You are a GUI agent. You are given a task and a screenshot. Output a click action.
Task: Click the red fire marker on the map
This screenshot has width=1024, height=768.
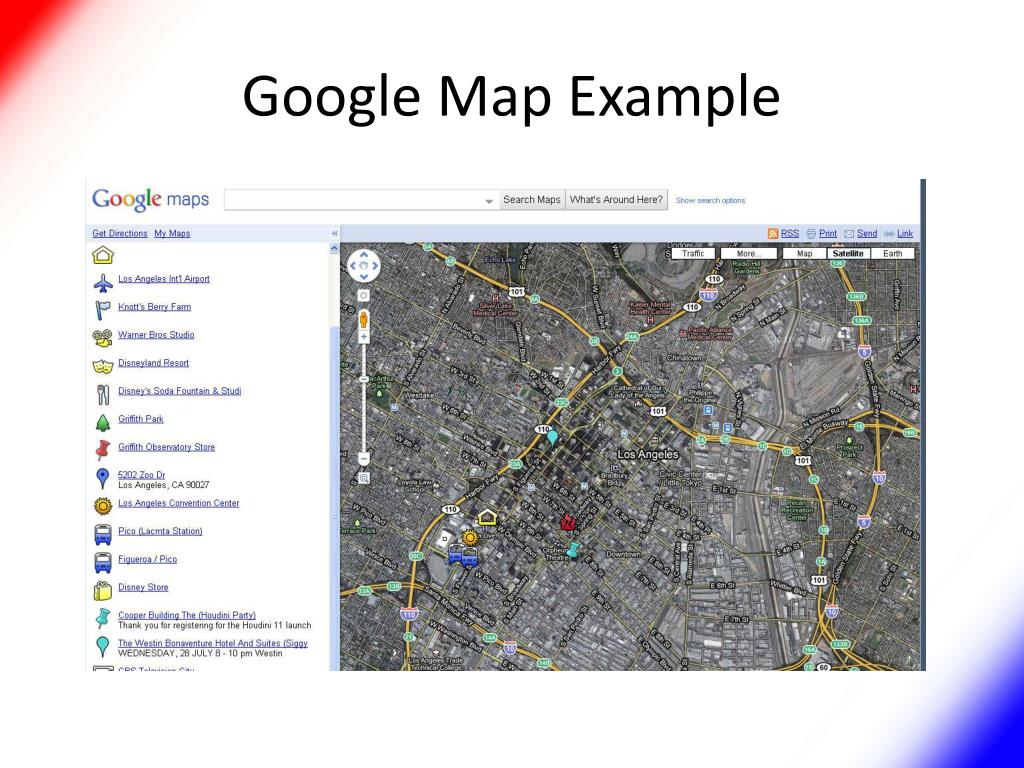point(568,522)
